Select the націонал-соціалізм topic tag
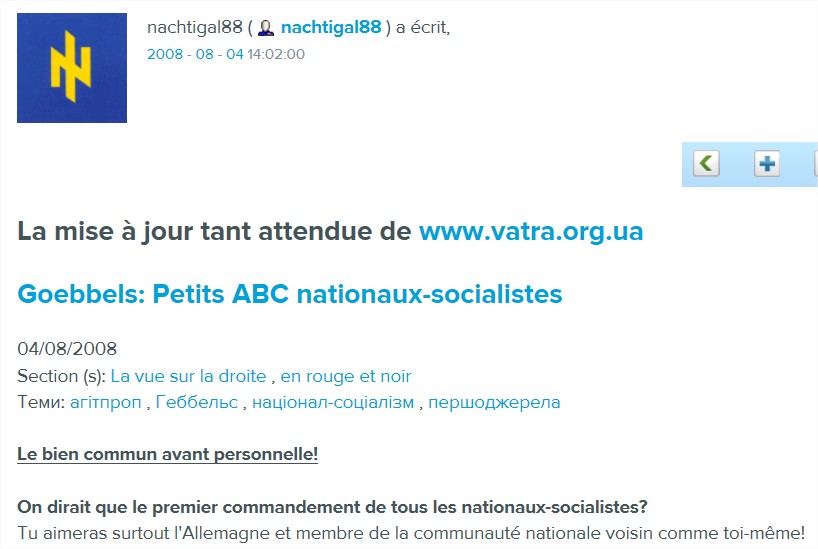This screenshot has height=549, width=818. (x=333, y=402)
